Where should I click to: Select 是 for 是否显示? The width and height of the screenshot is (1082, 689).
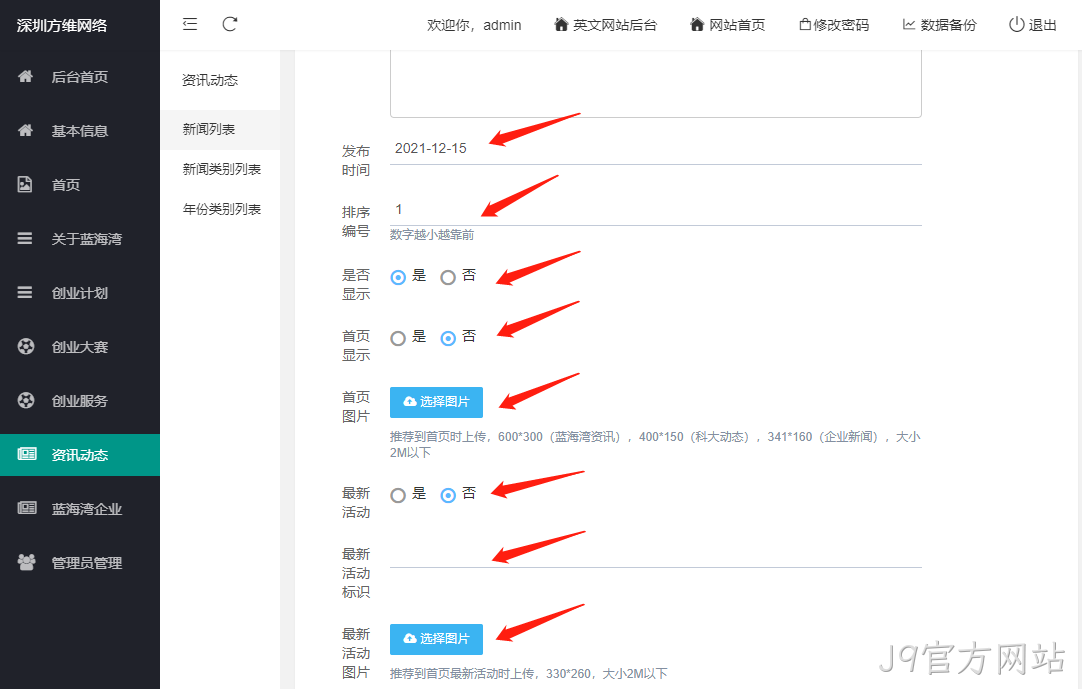[398, 278]
